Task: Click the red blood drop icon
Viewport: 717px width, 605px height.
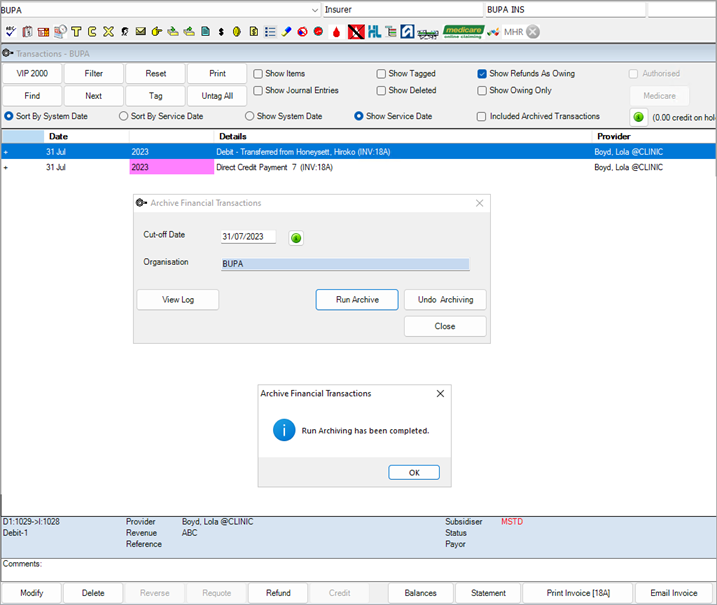Action: coord(337,32)
